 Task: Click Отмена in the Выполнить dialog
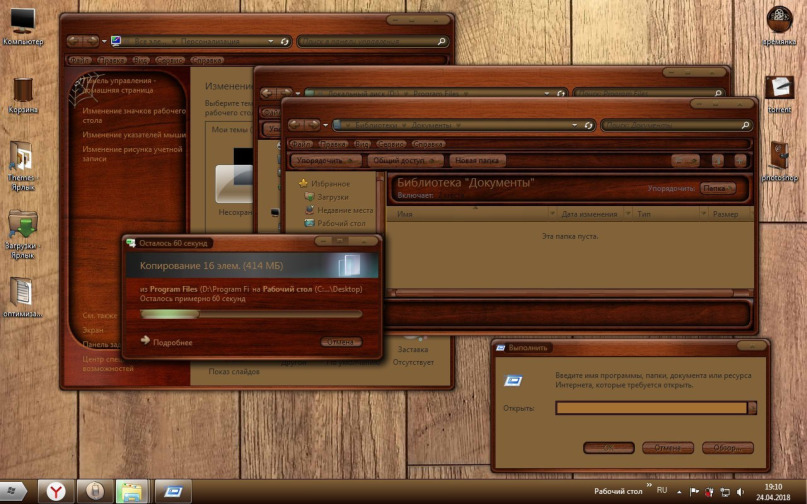668,448
